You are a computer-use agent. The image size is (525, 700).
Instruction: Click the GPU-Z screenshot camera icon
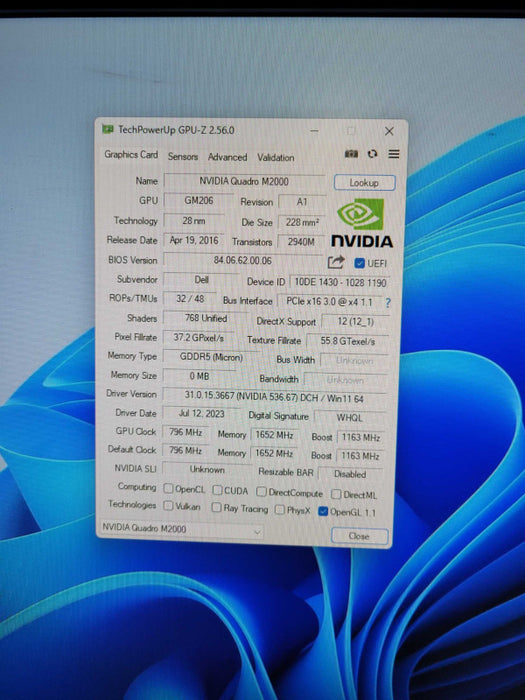pyautogui.click(x=351, y=154)
